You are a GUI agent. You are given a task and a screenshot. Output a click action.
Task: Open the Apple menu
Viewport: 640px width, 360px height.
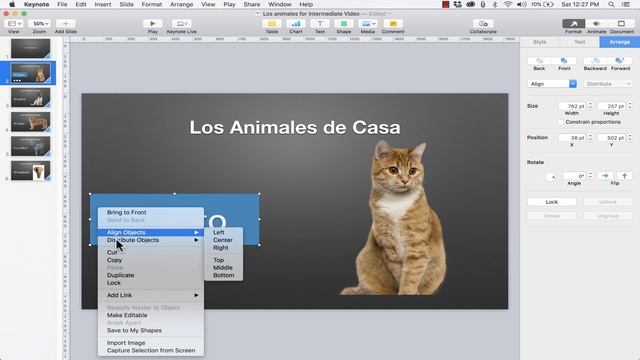click(x=12, y=4)
